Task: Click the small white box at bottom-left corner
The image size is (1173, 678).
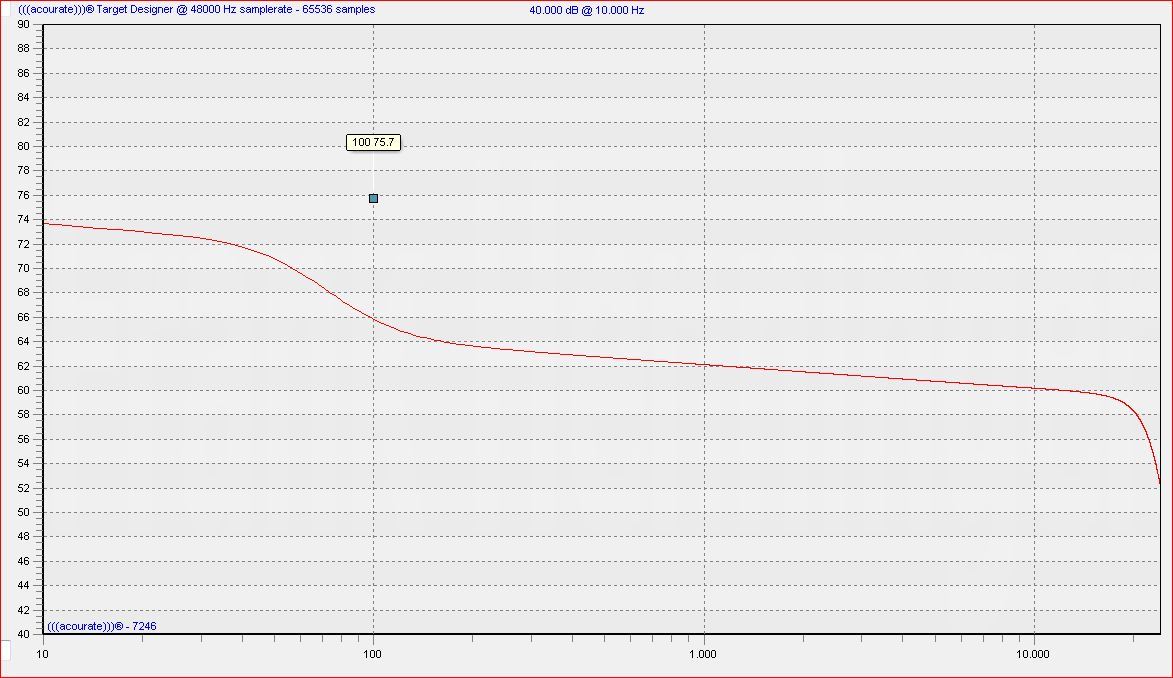Action: pyautogui.click(x=5, y=650)
